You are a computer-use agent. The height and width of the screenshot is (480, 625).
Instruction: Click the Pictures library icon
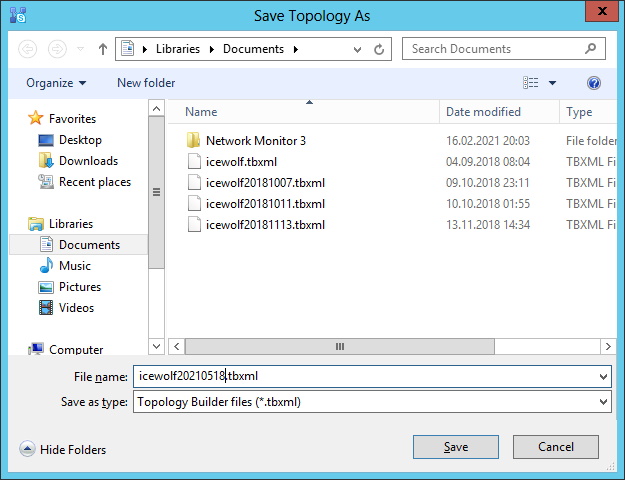46,287
